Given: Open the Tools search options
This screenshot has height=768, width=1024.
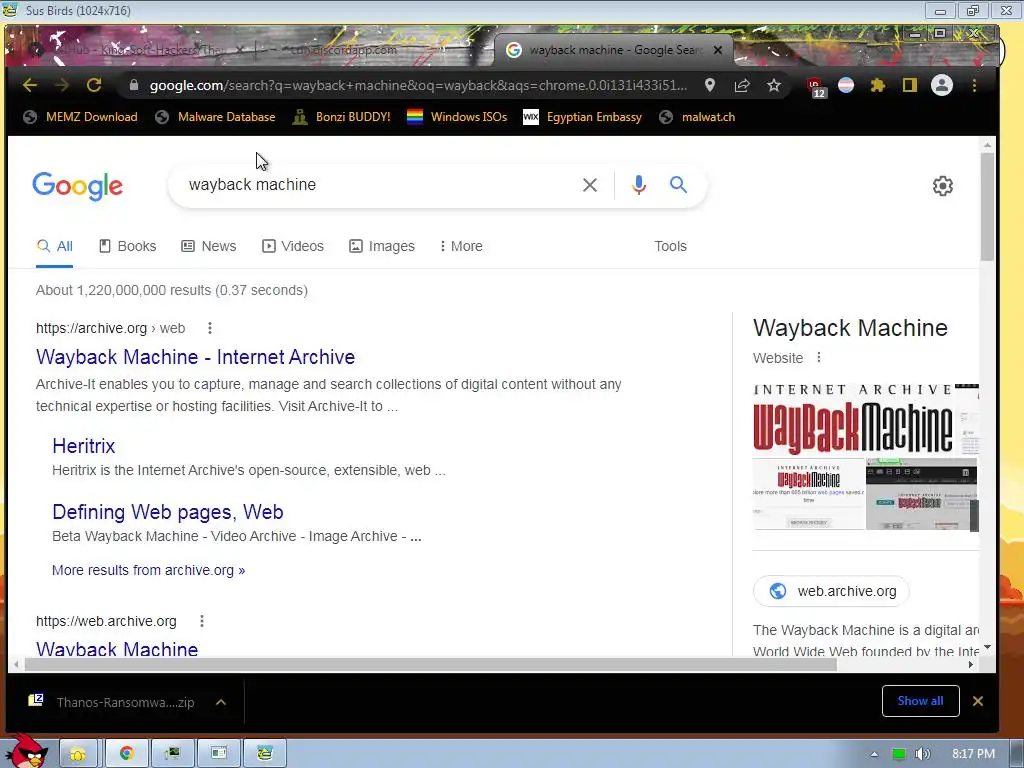Looking at the screenshot, I should [670, 246].
